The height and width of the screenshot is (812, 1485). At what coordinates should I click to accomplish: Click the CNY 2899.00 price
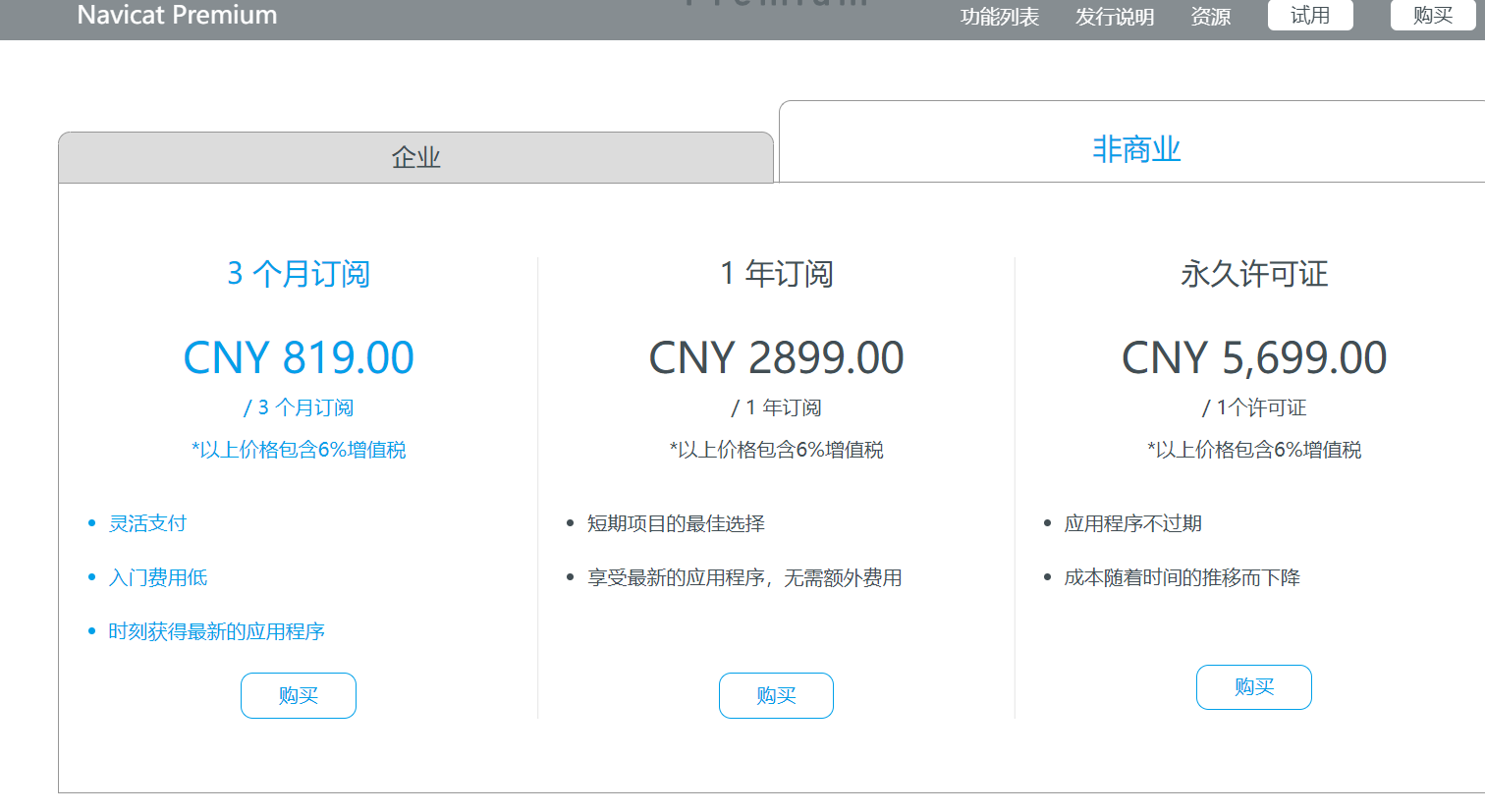[776, 357]
